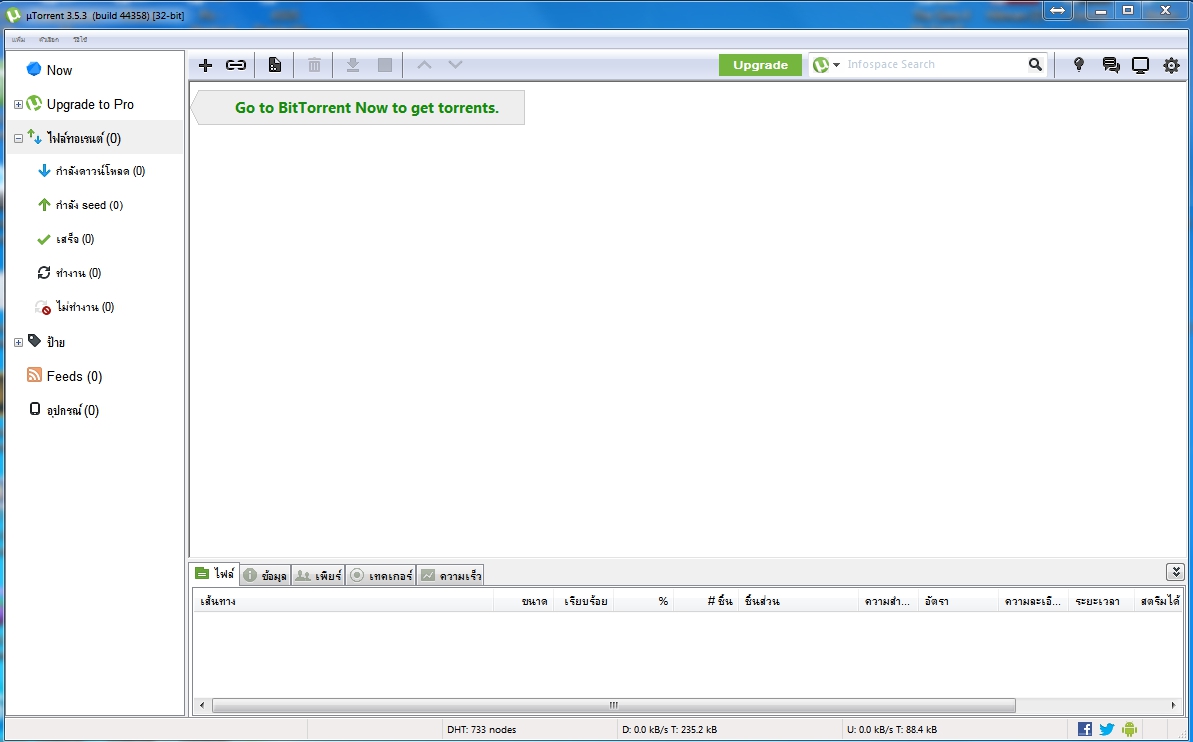Viewport: 1193px width, 742px height.
Task: Click the เส้นทาง path column header
Action: pos(342,601)
